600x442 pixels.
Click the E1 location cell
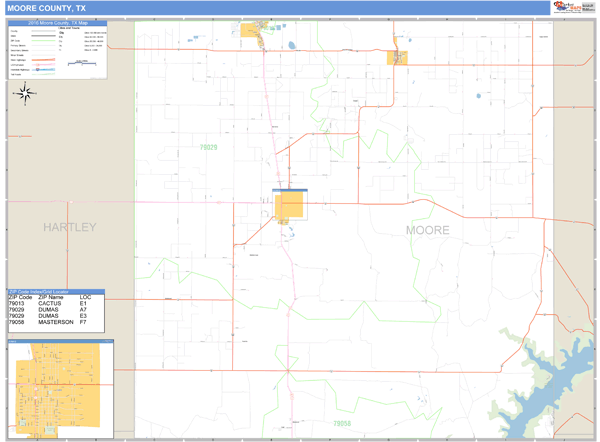coord(83,303)
